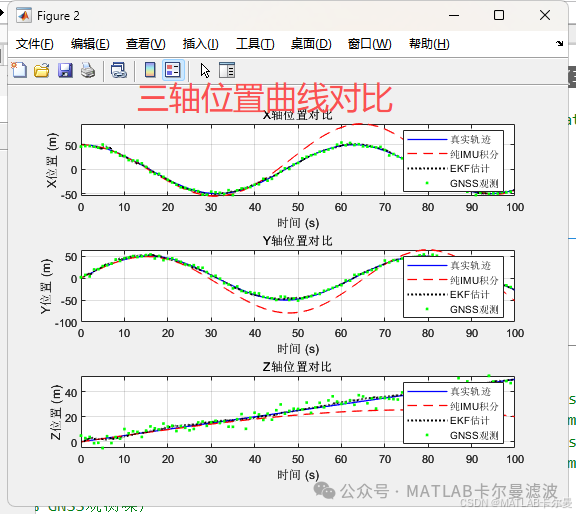Click 真实轨迹 in the X-axis plot legend

coord(470,140)
